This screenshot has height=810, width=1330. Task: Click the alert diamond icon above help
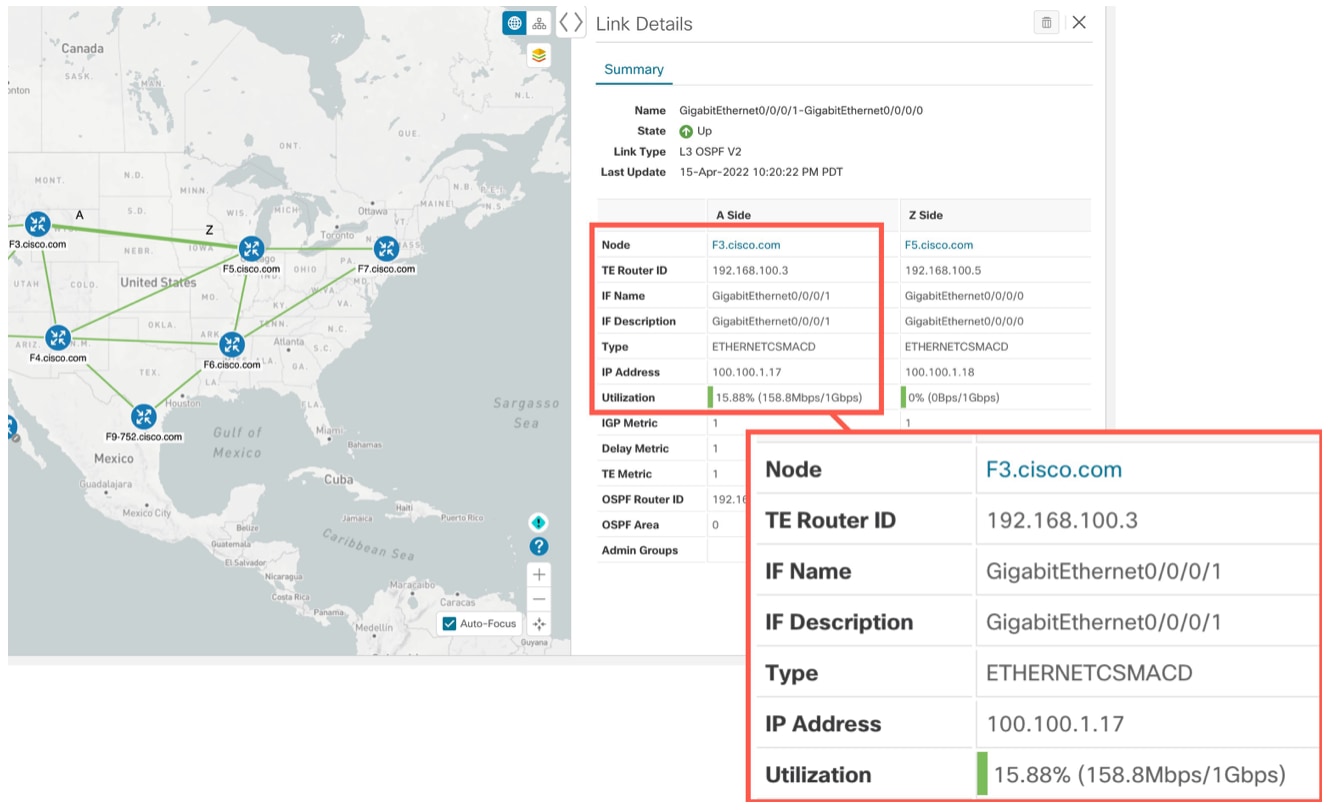(x=538, y=521)
